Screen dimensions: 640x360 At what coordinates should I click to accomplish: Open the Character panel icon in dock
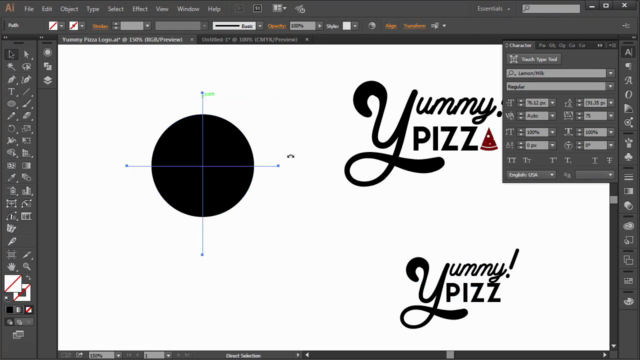click(x=629, y=52)
